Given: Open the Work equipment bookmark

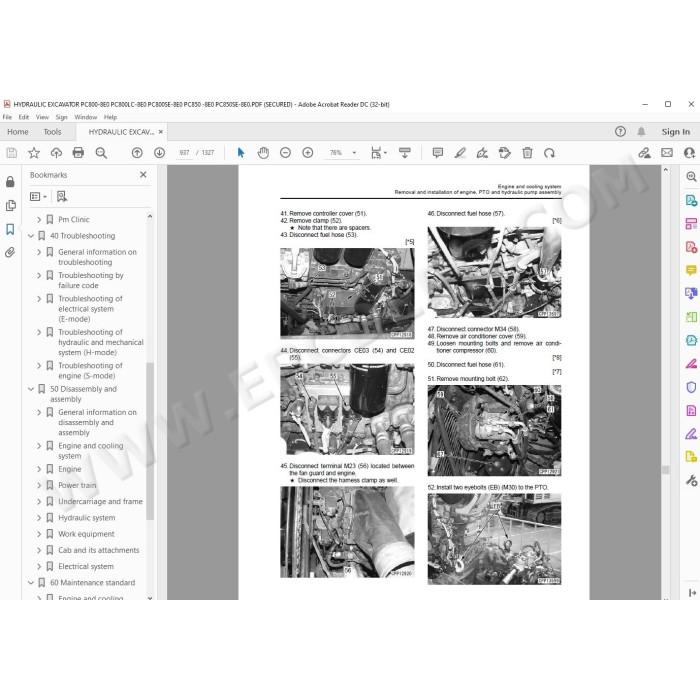Looking at the screenshot, I should (86, 534).
